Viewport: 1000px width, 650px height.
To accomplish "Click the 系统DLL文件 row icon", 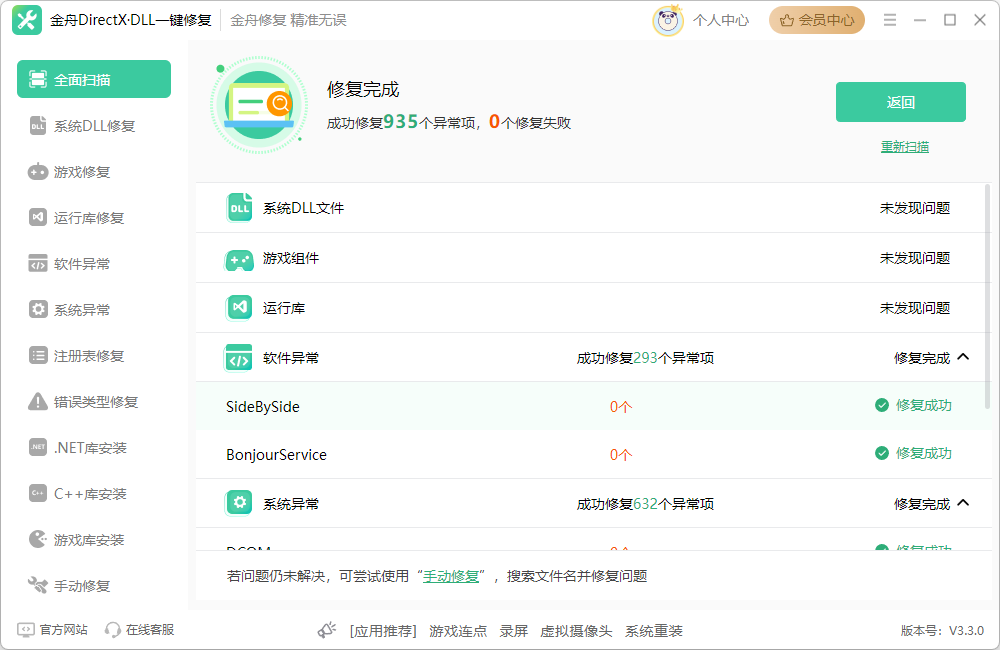I will coord(240,208).
